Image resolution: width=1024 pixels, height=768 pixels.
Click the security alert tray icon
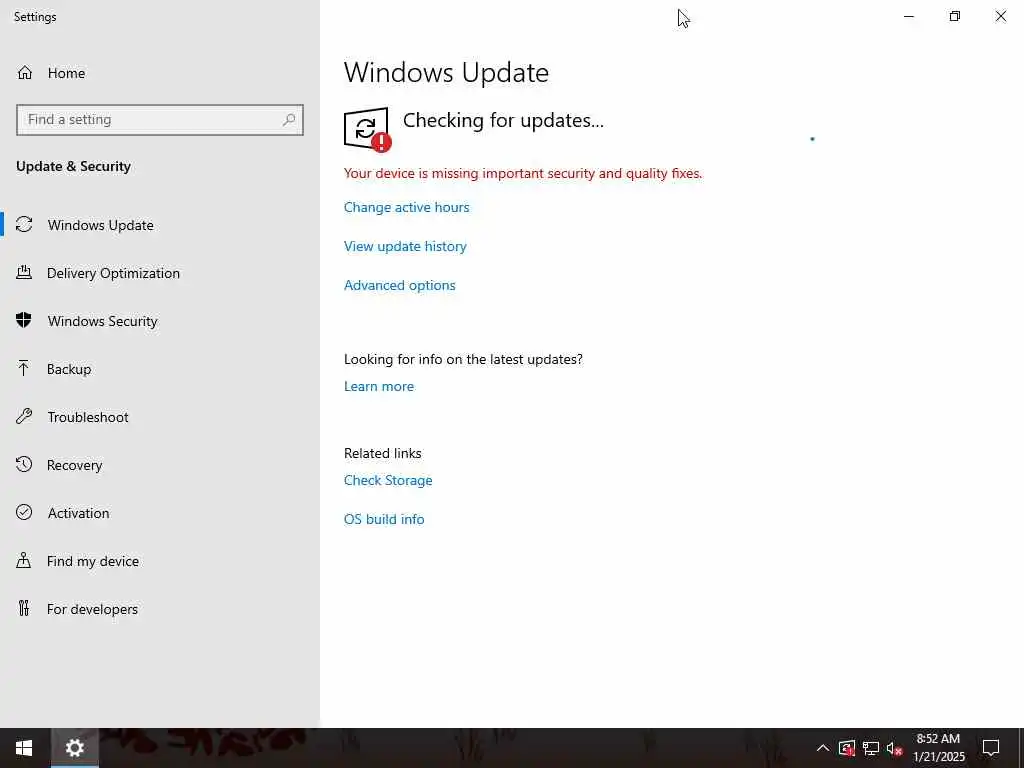(847, 748)
